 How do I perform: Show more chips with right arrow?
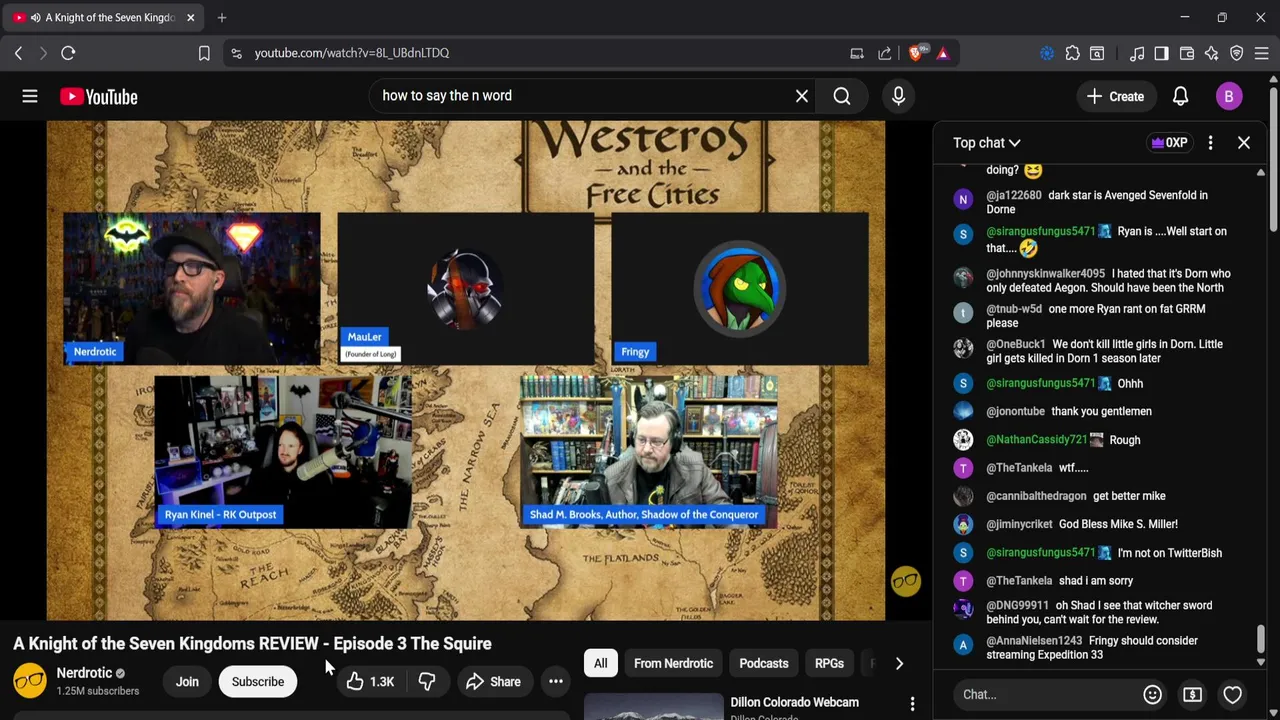point(899,663)
